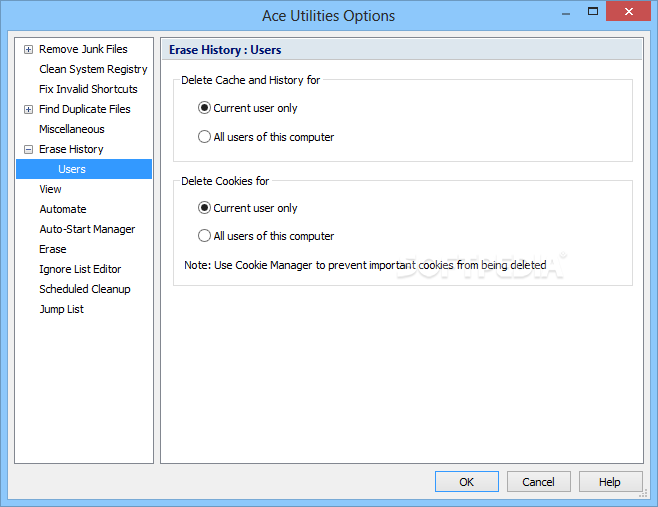The height and width of the screenshot is (507, 658).
Task: Open Scheduled Cleanup settings
Action: coord(84,289)
